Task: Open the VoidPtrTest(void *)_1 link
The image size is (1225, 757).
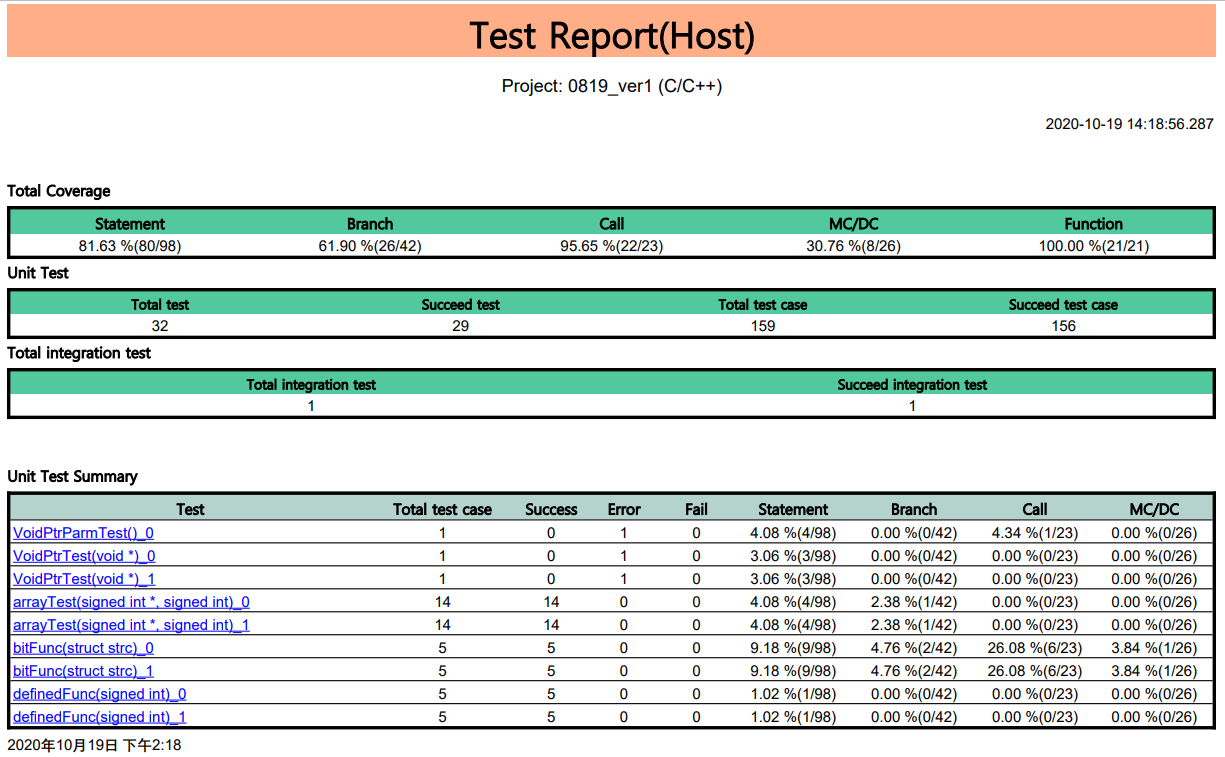Action: coord(84,579)
